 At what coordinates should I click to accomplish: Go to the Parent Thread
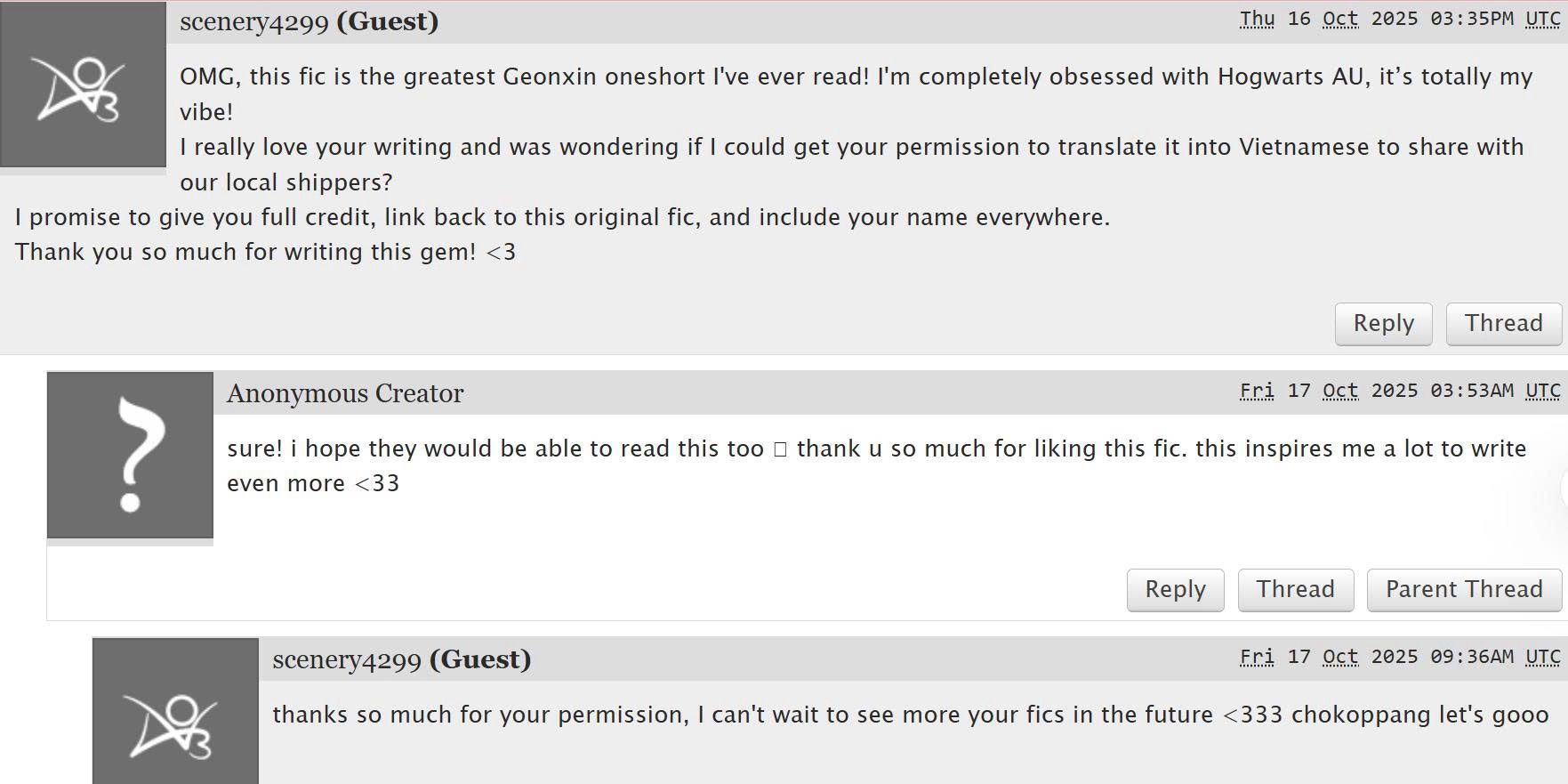pos(1464,589)
